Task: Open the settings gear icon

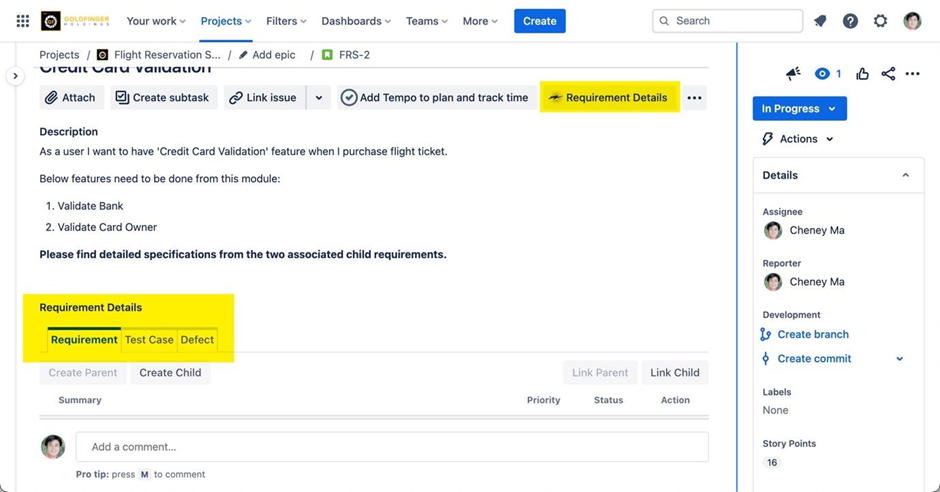Action: pos(880,21)
